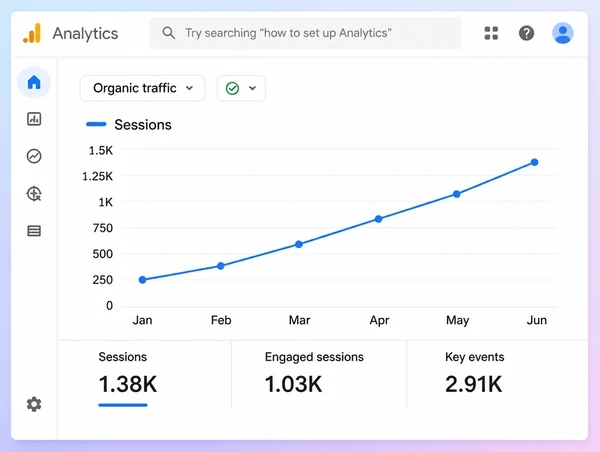Click the green check status icon
Viewport: 600px width, 452px height.
pos(232,88)
